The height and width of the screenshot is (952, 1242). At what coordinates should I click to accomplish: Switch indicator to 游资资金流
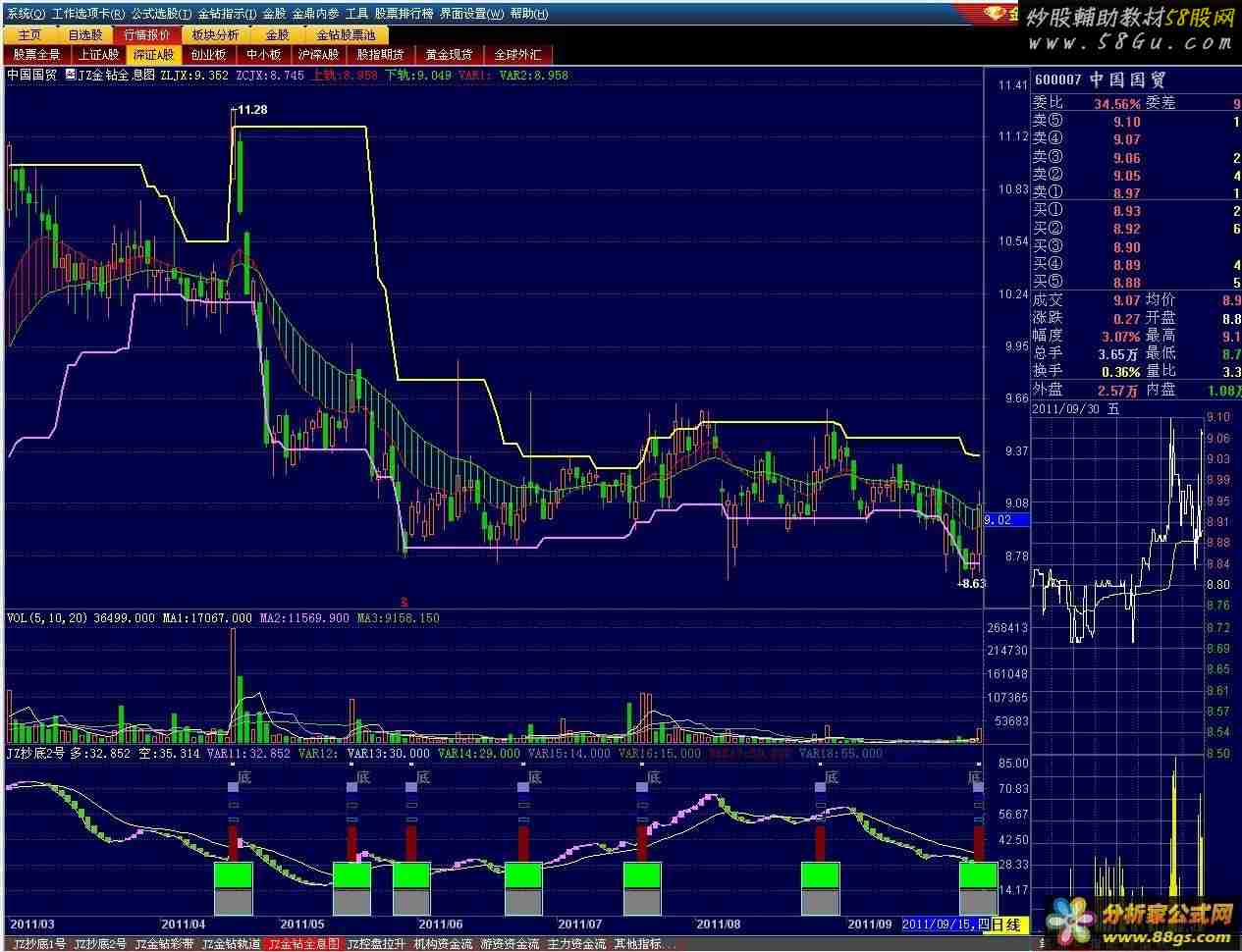pos(511,944)
